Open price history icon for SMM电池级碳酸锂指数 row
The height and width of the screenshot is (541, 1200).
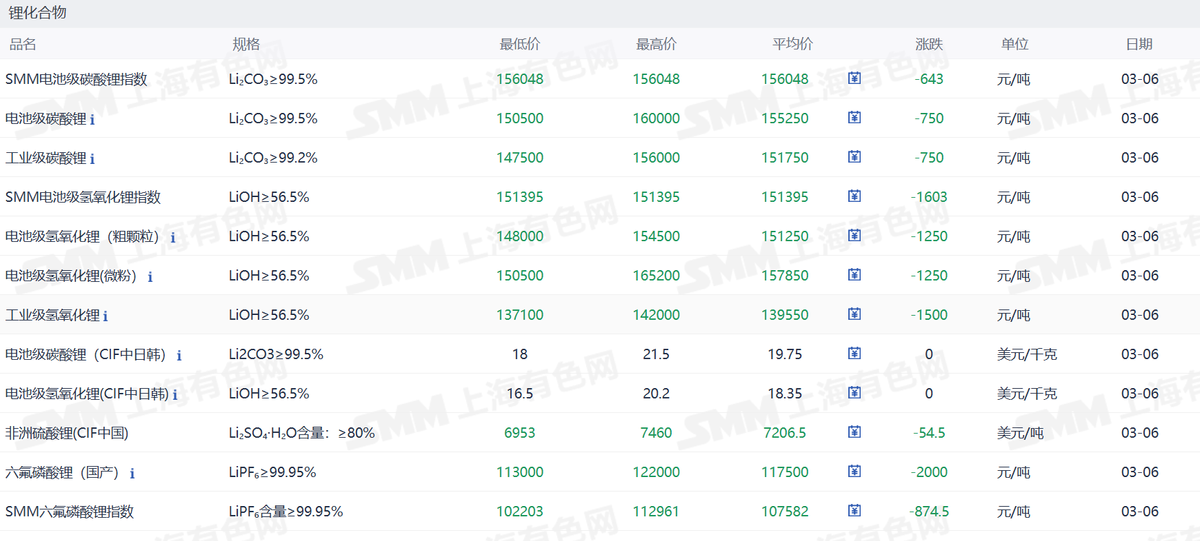[855, 78]
